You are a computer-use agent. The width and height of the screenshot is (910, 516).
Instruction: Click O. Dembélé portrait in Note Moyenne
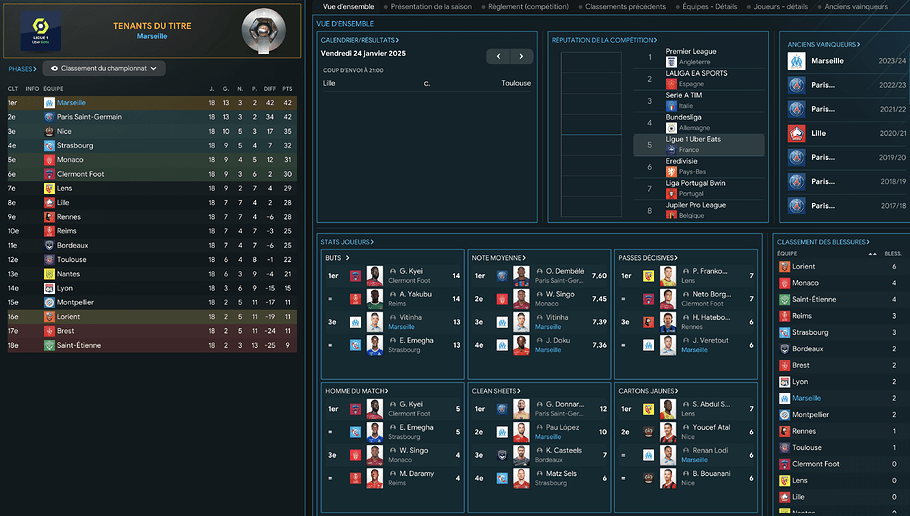click(521, 276)
